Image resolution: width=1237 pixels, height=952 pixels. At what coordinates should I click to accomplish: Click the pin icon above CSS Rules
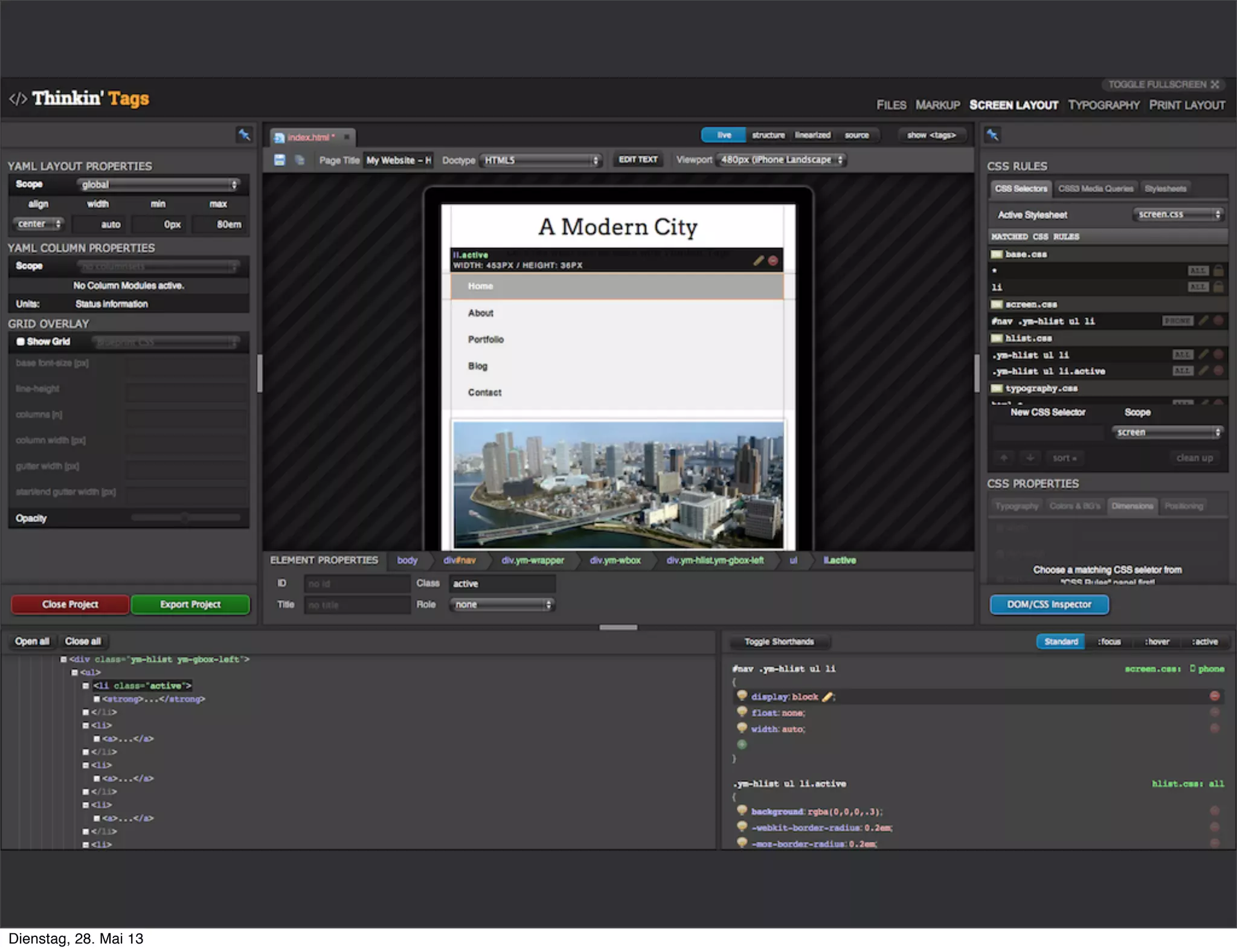(992, 135)
